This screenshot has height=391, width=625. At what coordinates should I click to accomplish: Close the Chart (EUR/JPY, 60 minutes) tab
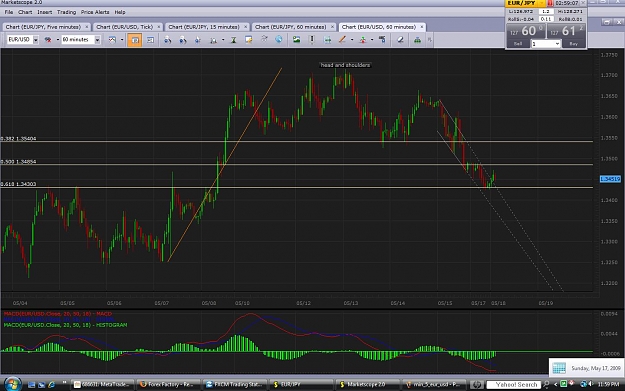click(332, 27)
